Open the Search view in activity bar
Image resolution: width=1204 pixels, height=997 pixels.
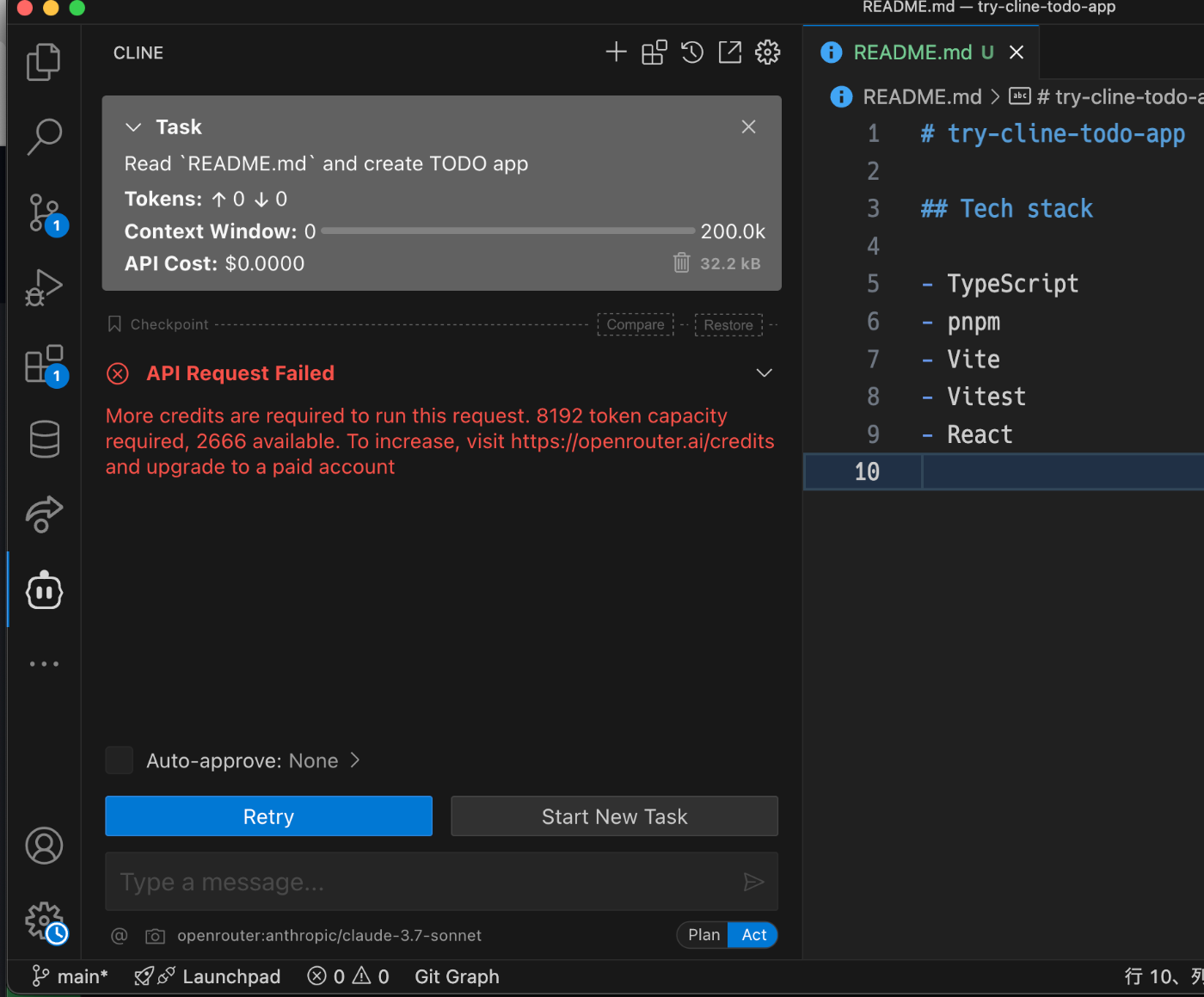(44, 137)
